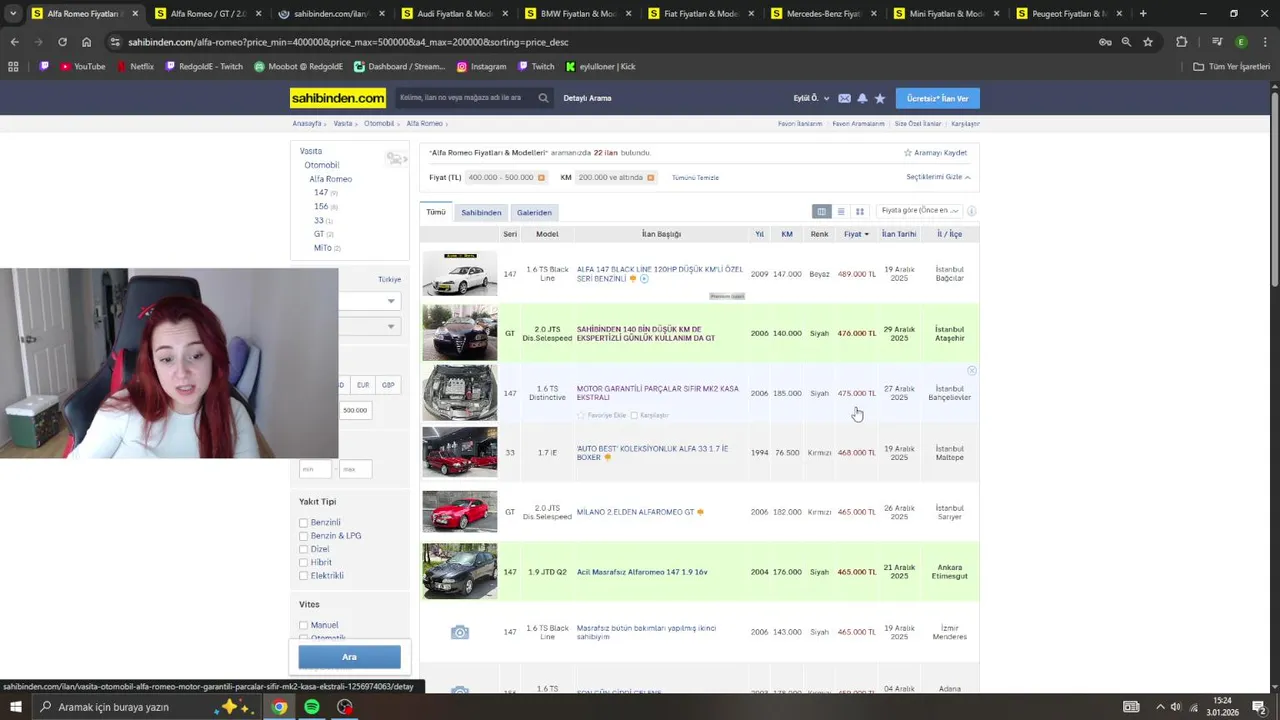Switch to gallery grid view icon
1280x720 pixels.
pos(859,211)
